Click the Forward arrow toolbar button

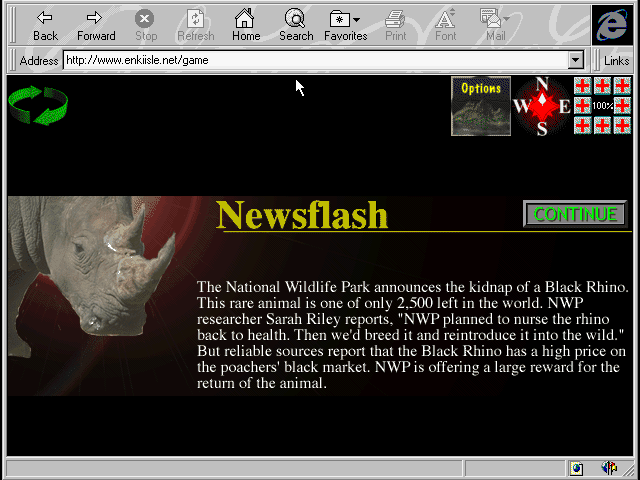point(96,26)
